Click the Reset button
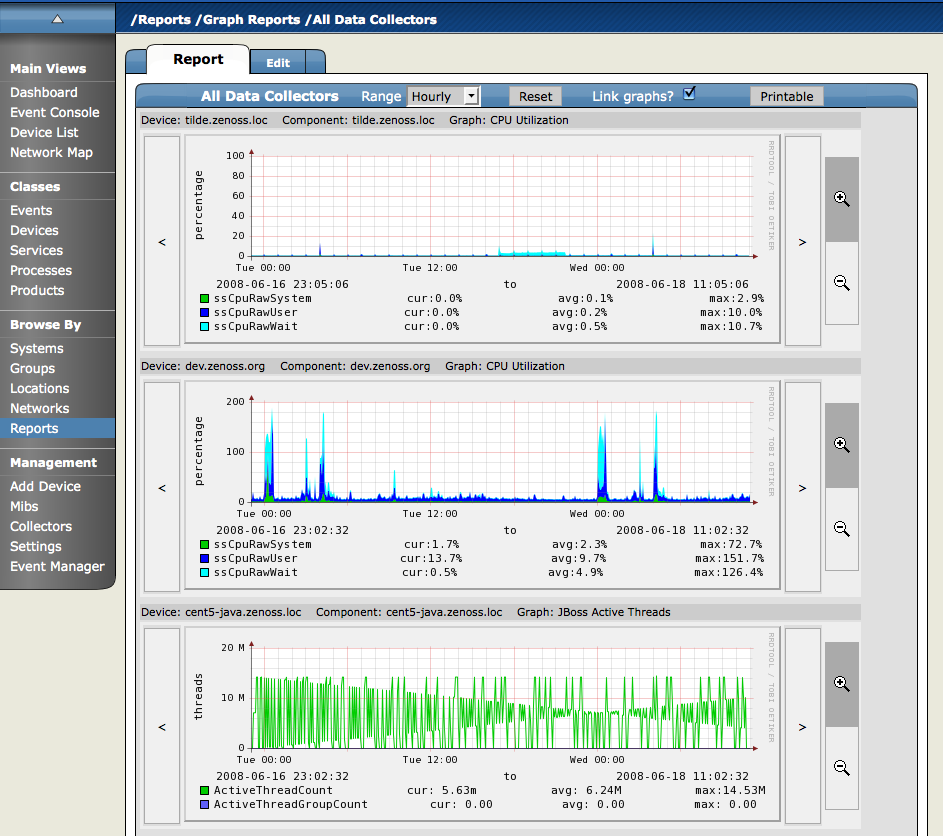943x836 pixels. point(535,97)
